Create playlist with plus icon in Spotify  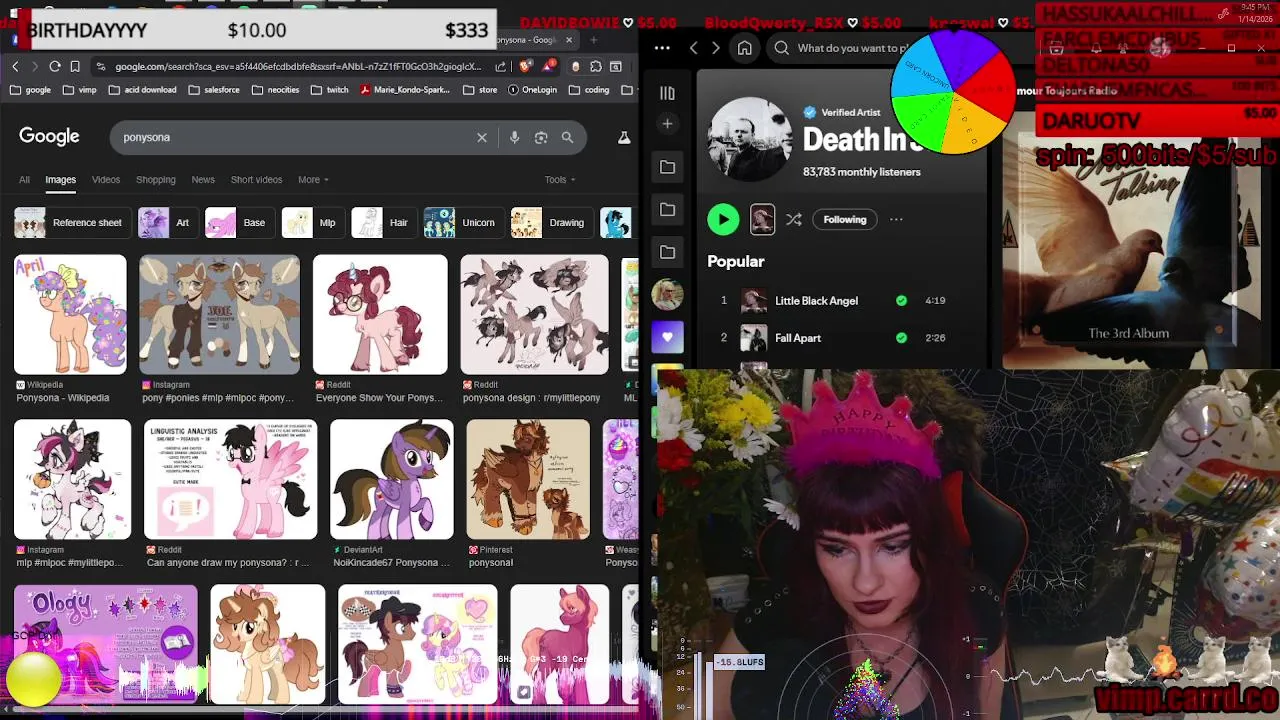pyautogui.click(x=667, y=123)
